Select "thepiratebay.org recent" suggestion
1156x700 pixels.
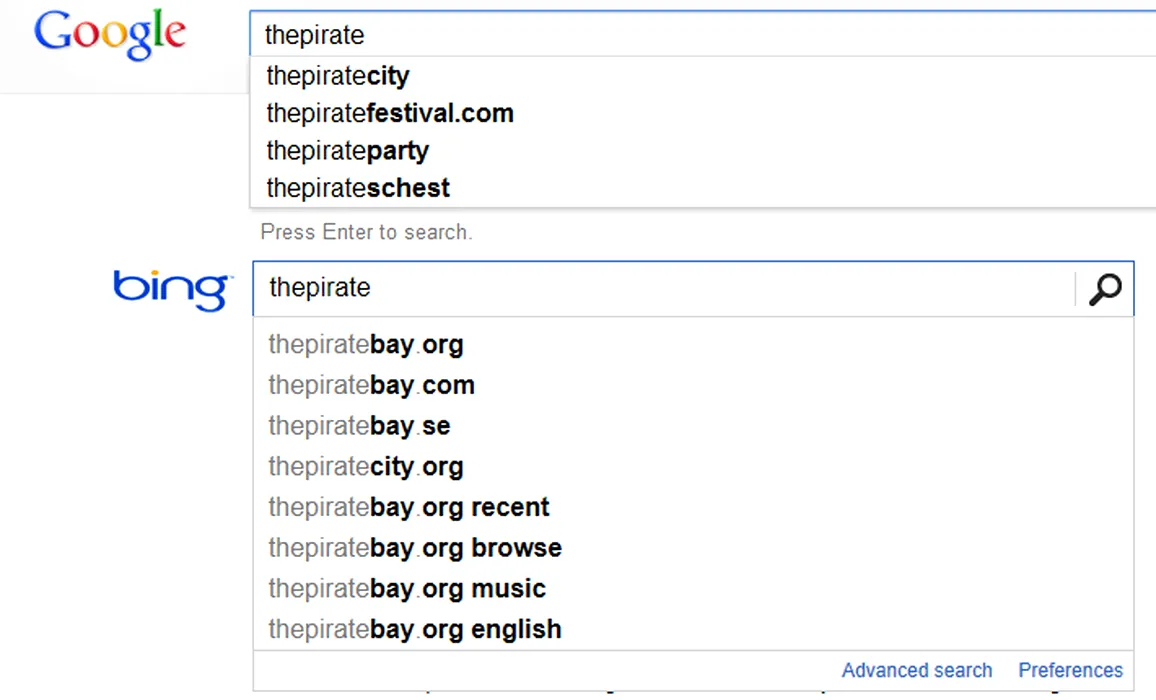point(409,507)
